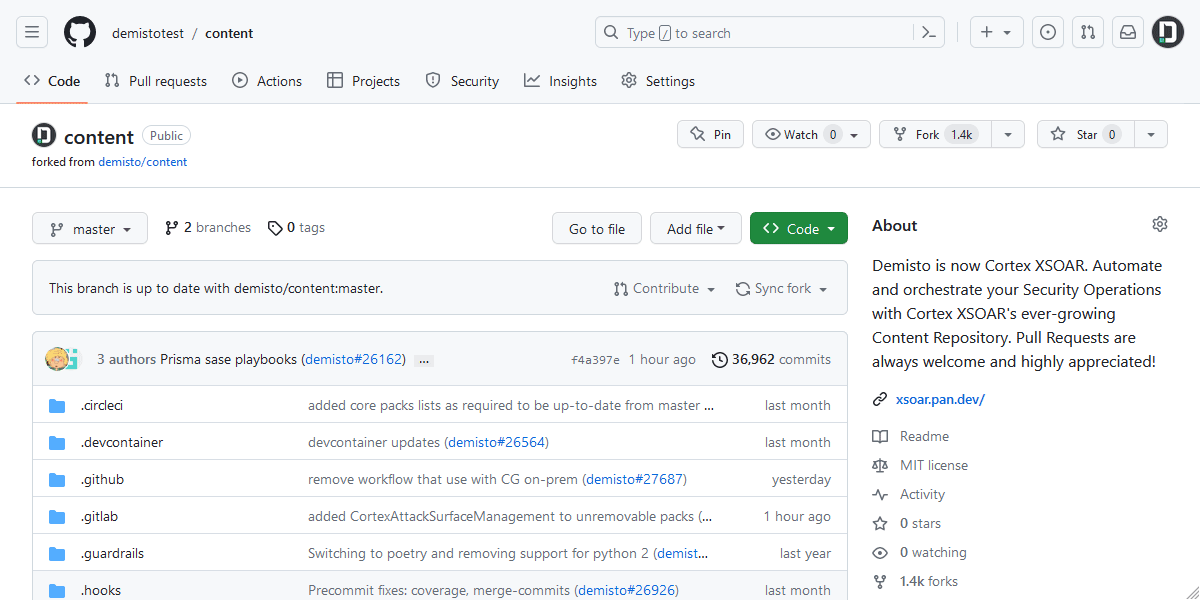Open the notifications inbox icon
The width and height of the screenshot is (1200, 600).
point(1128,33)
